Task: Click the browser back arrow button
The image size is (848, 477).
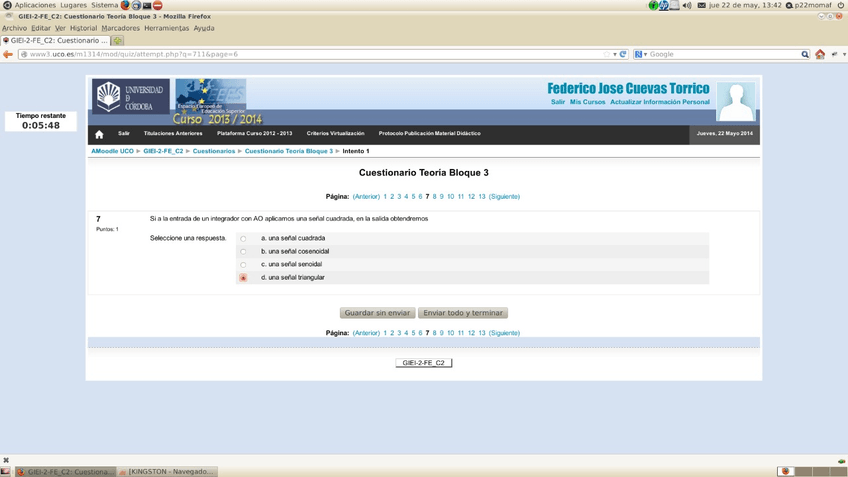Action: point(8,54)
